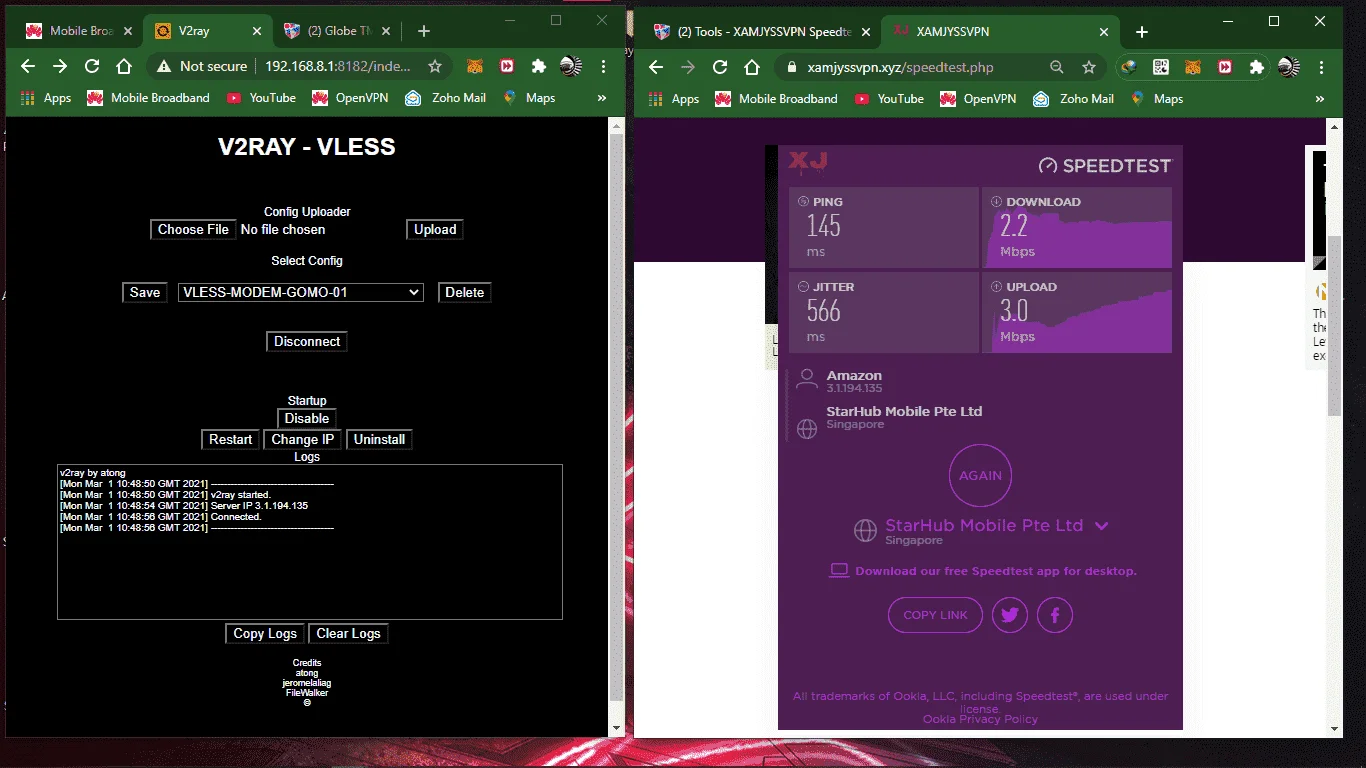Open YouTube bookmark in left browser

(x=262, y=98)
